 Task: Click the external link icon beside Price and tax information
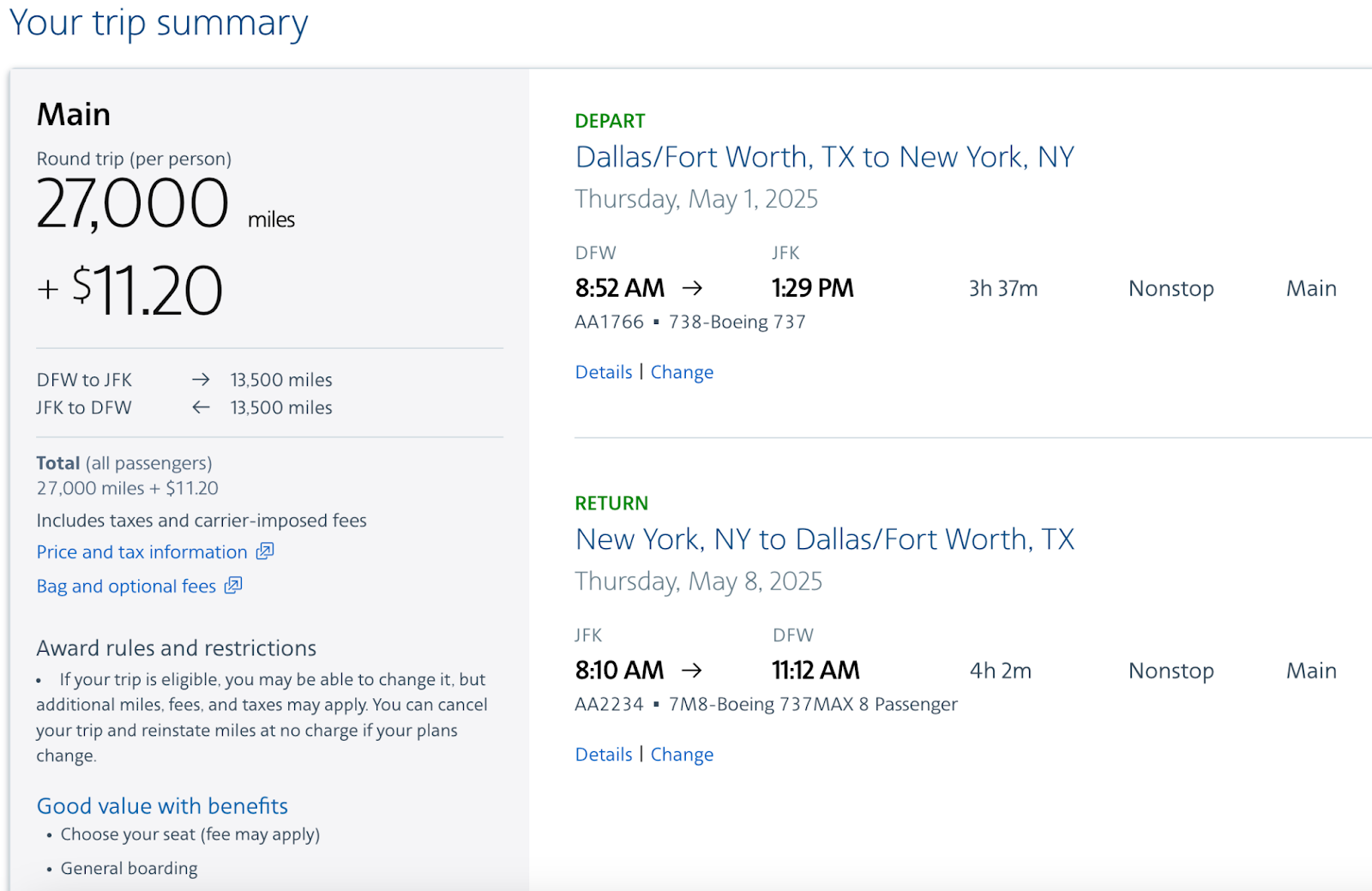[265, 551]
